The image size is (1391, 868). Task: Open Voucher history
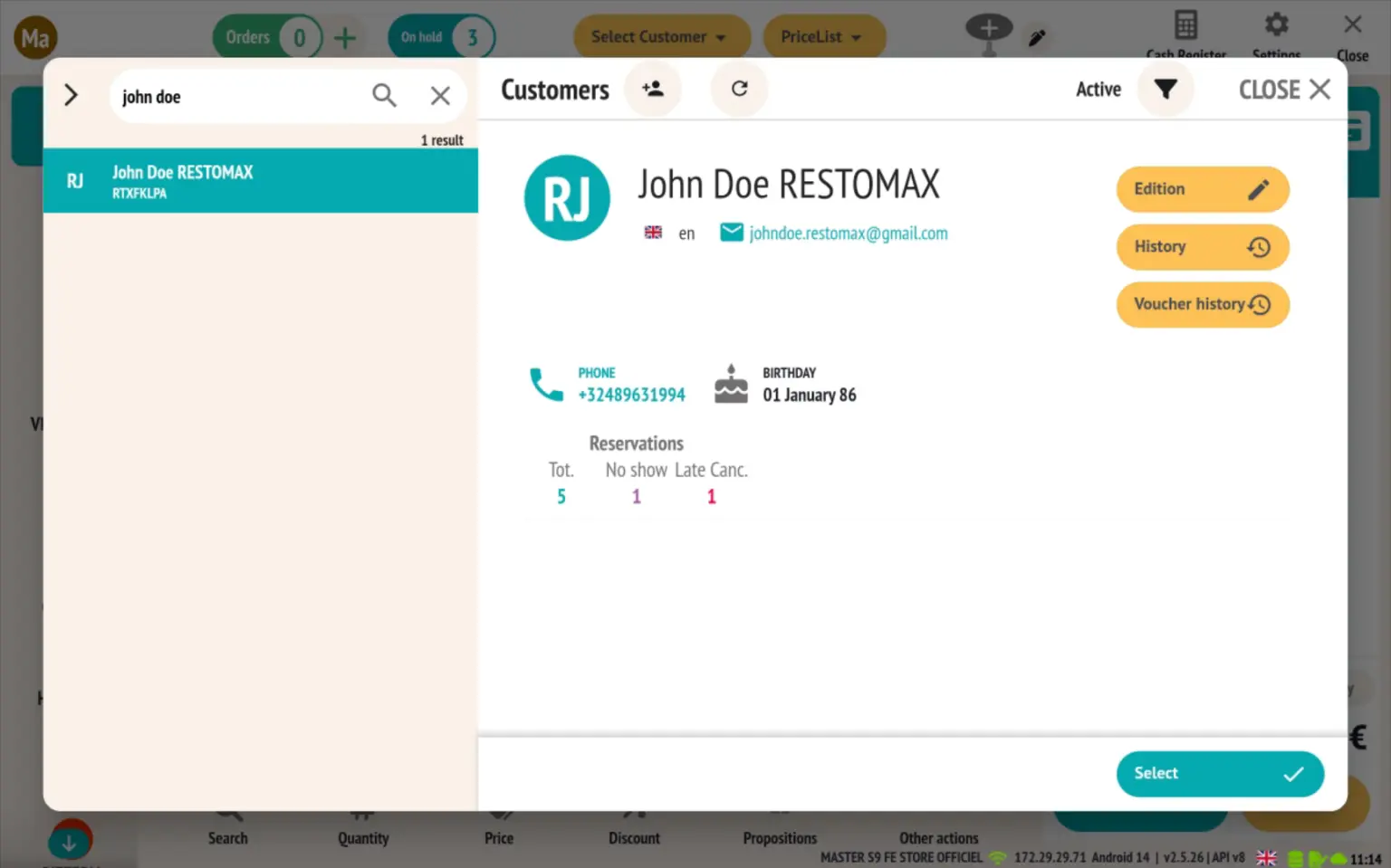[x=1203, y=305]
